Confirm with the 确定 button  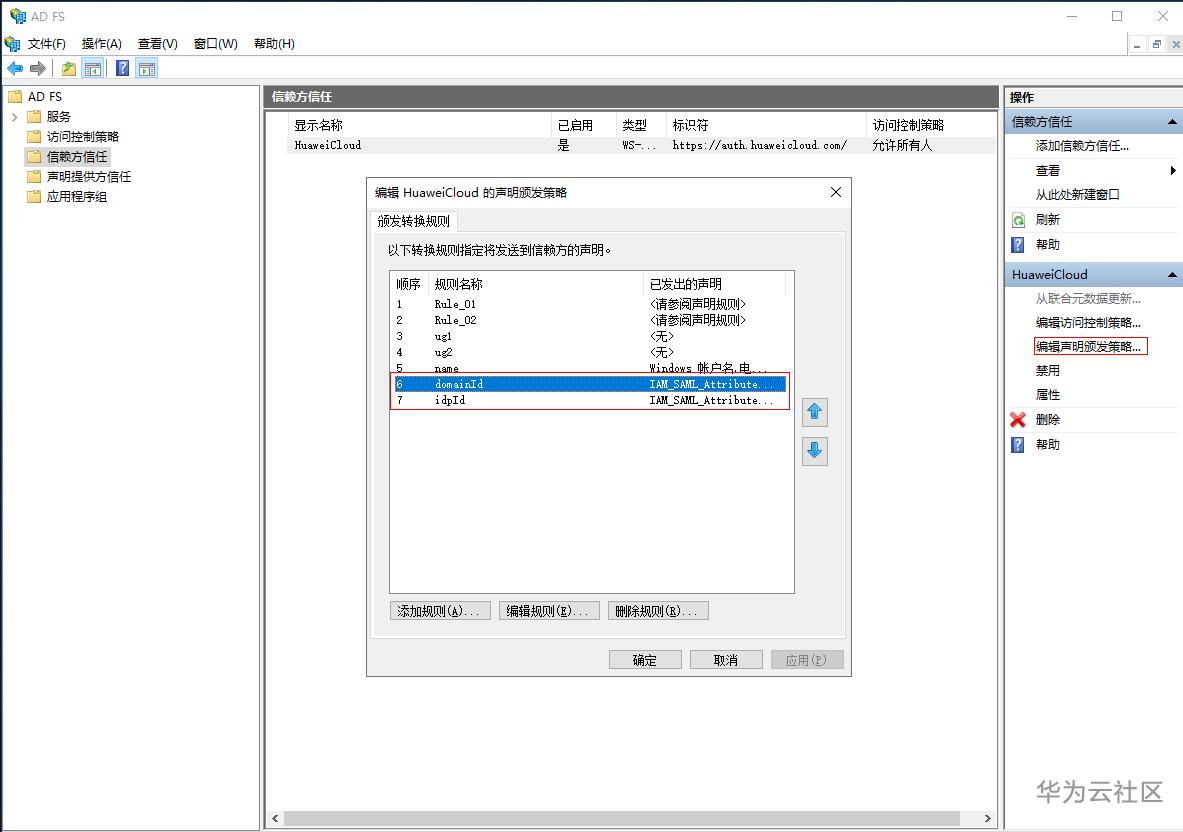645,660
